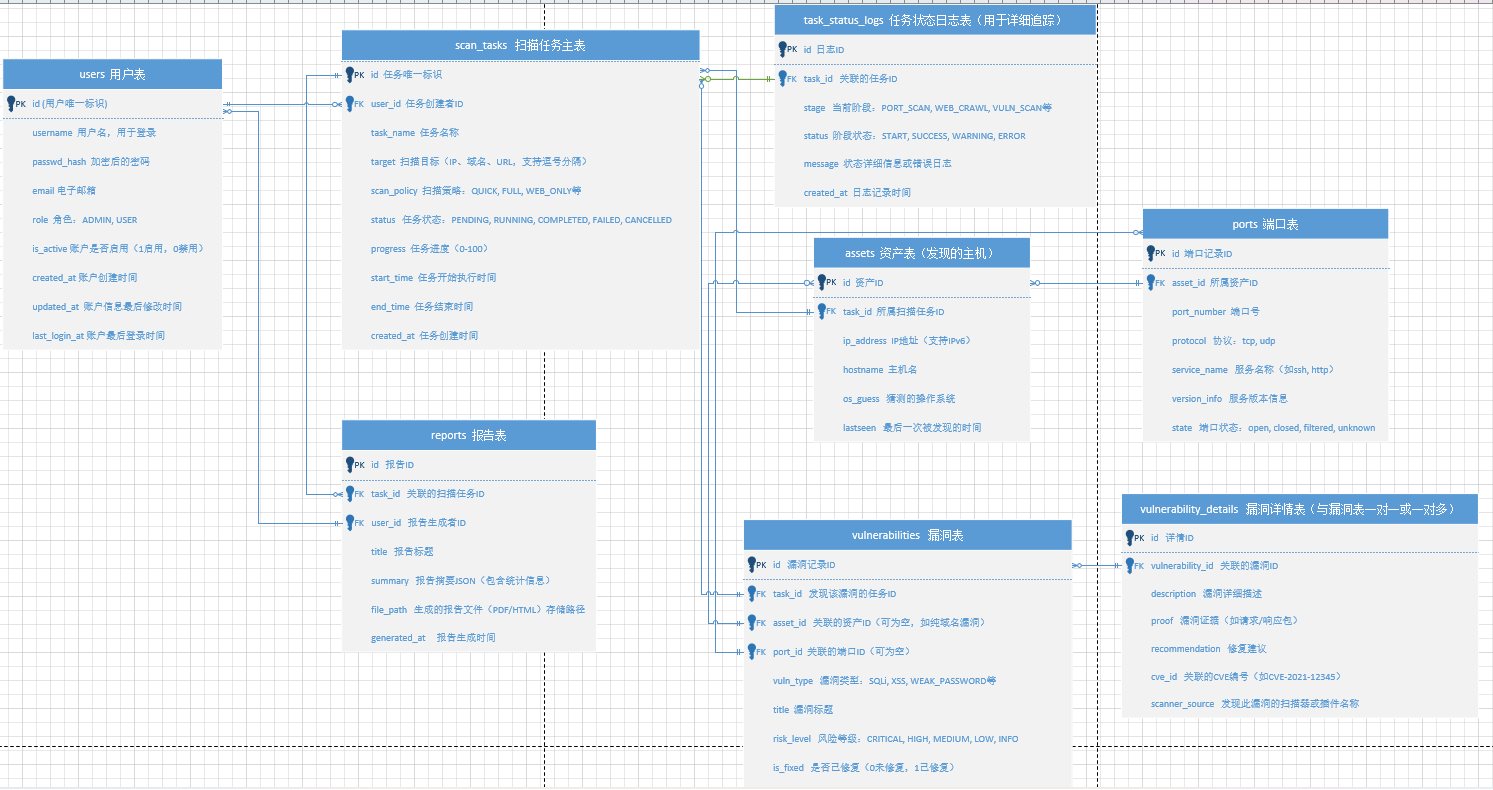This screenshot has width=1493, height=790.
Task: Click the cve_id field in vulnerability_details
Action: coord(1299,676)
